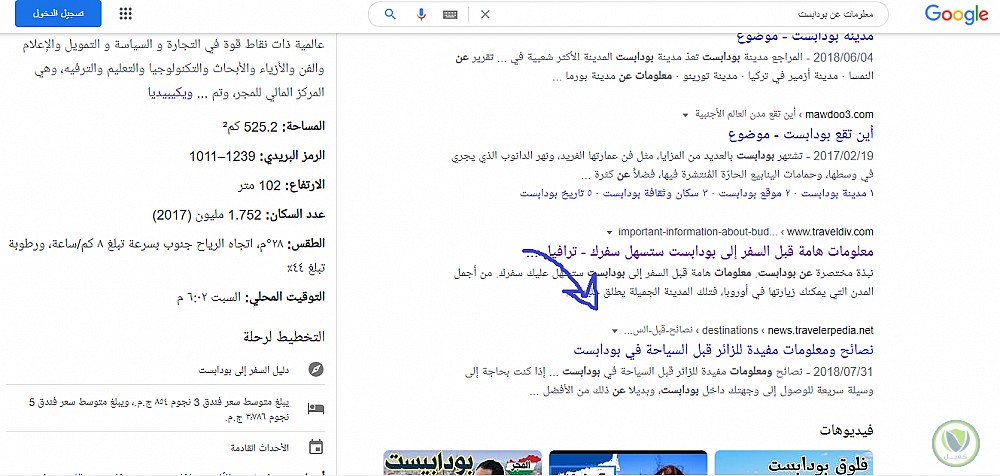Open result أين تقع بودابست - موضوع
Screen dimensions: 1000x476
pyautogui.click(x=800, y=135)
